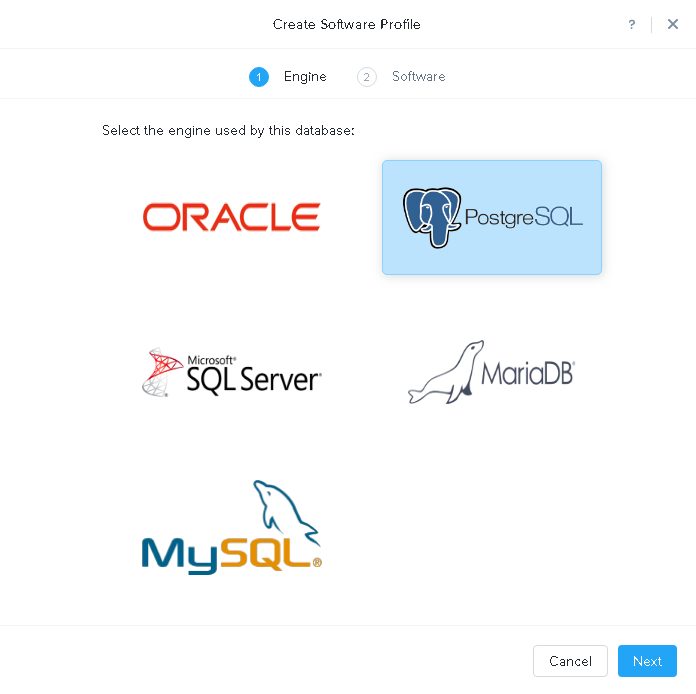Image resolution: width=696 pixels, height=694 pixels.
Task: Open help via question mark icon
Action: pos(632,24)
